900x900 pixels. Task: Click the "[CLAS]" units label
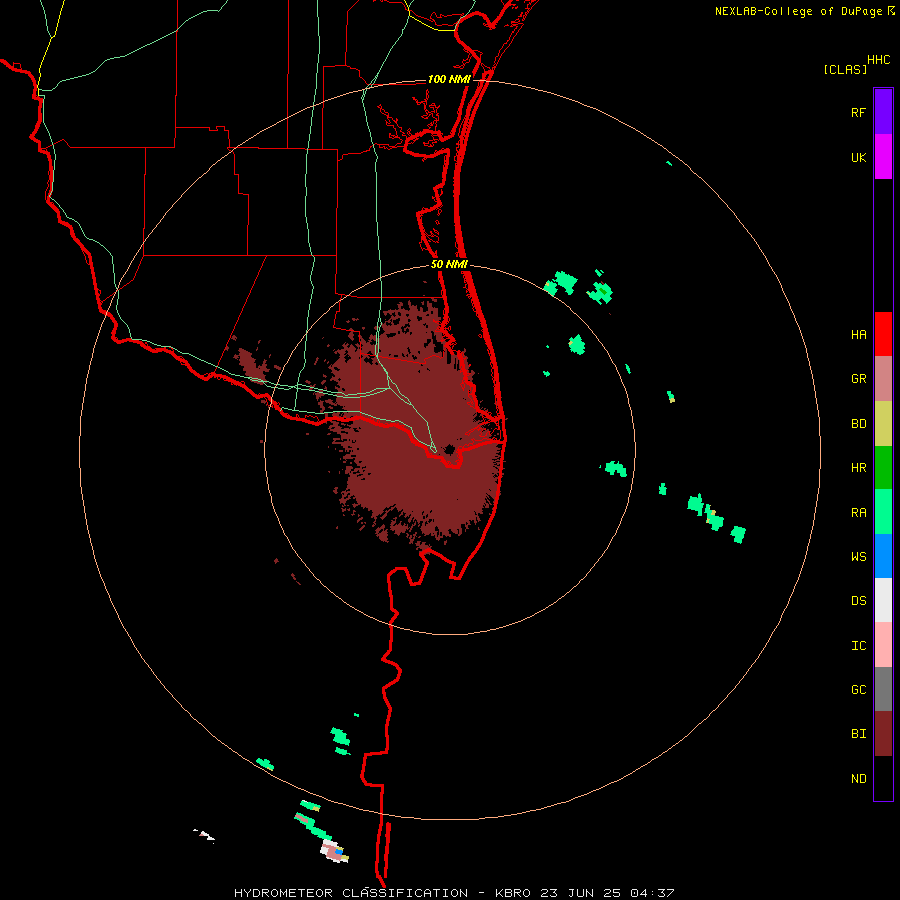[845, 69]
